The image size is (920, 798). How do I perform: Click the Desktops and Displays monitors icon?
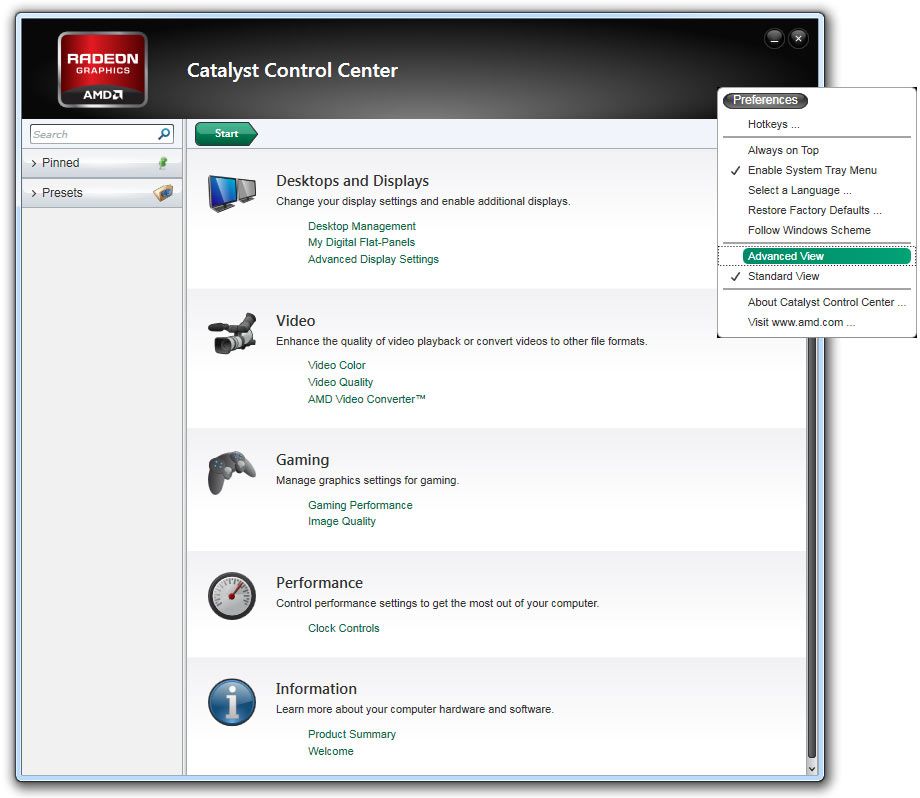(232, 193)
